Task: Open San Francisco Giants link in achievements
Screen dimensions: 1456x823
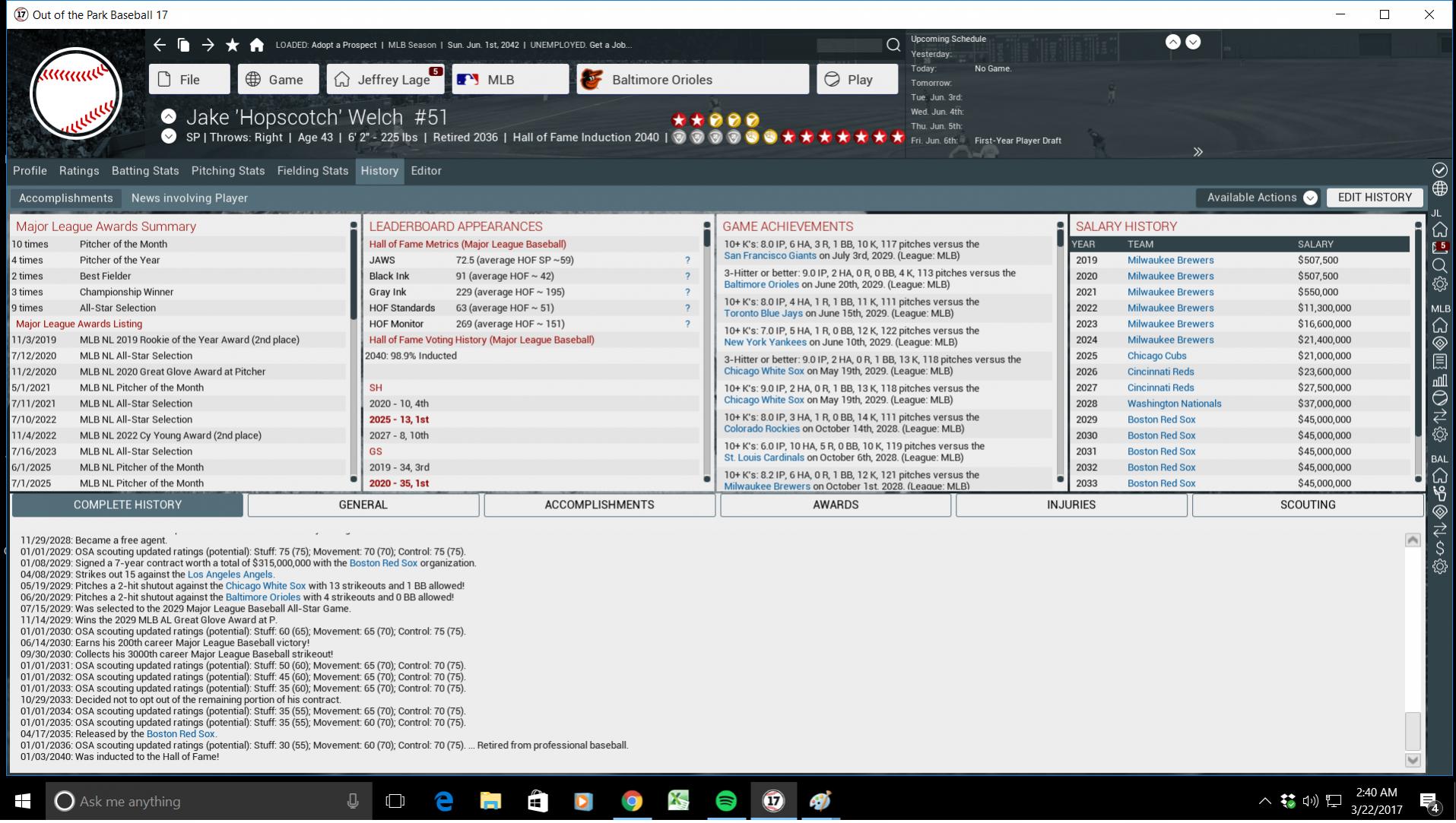Action: [769, 256]
